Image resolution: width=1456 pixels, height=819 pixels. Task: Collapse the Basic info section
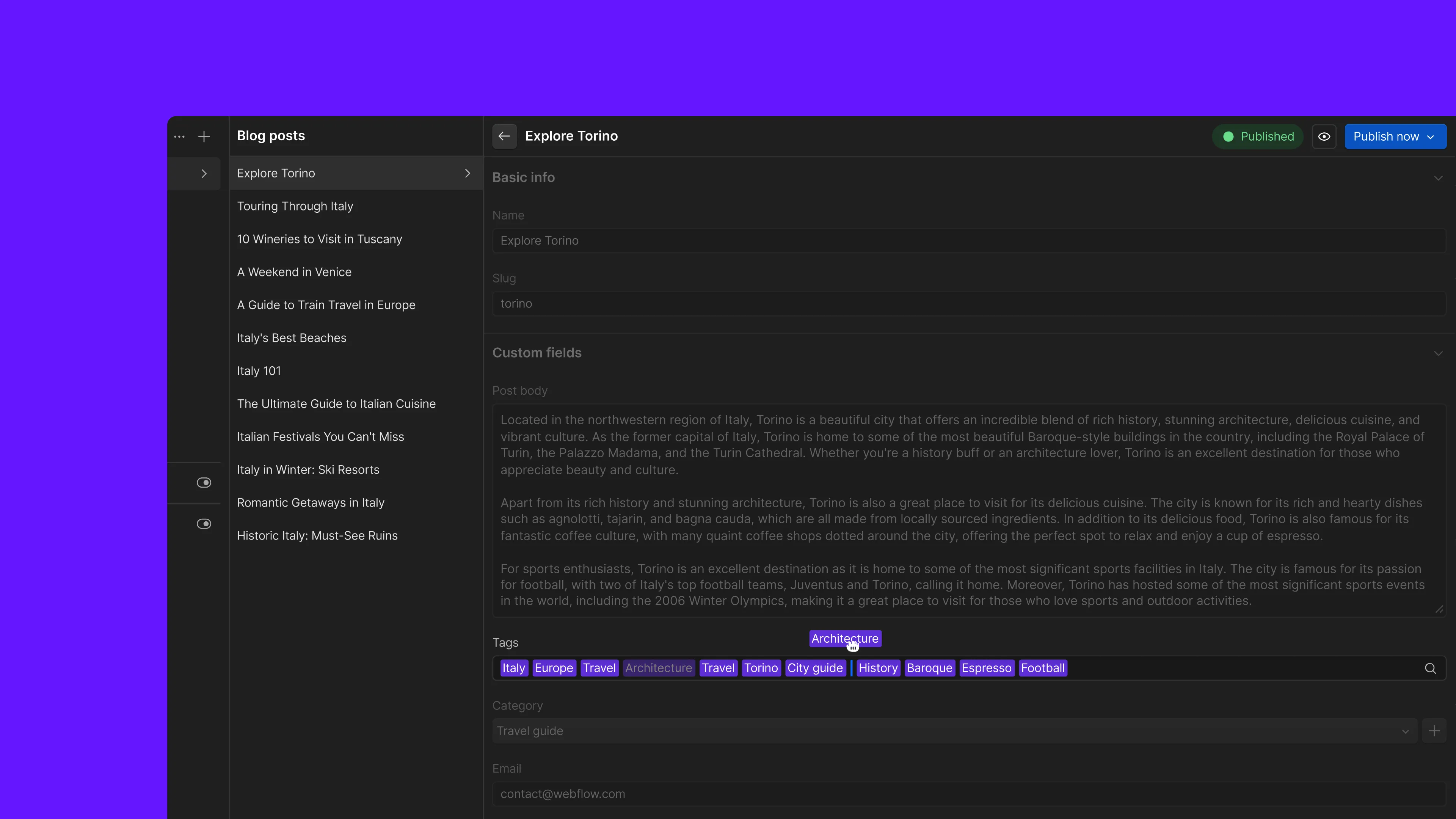point(1438,177)
